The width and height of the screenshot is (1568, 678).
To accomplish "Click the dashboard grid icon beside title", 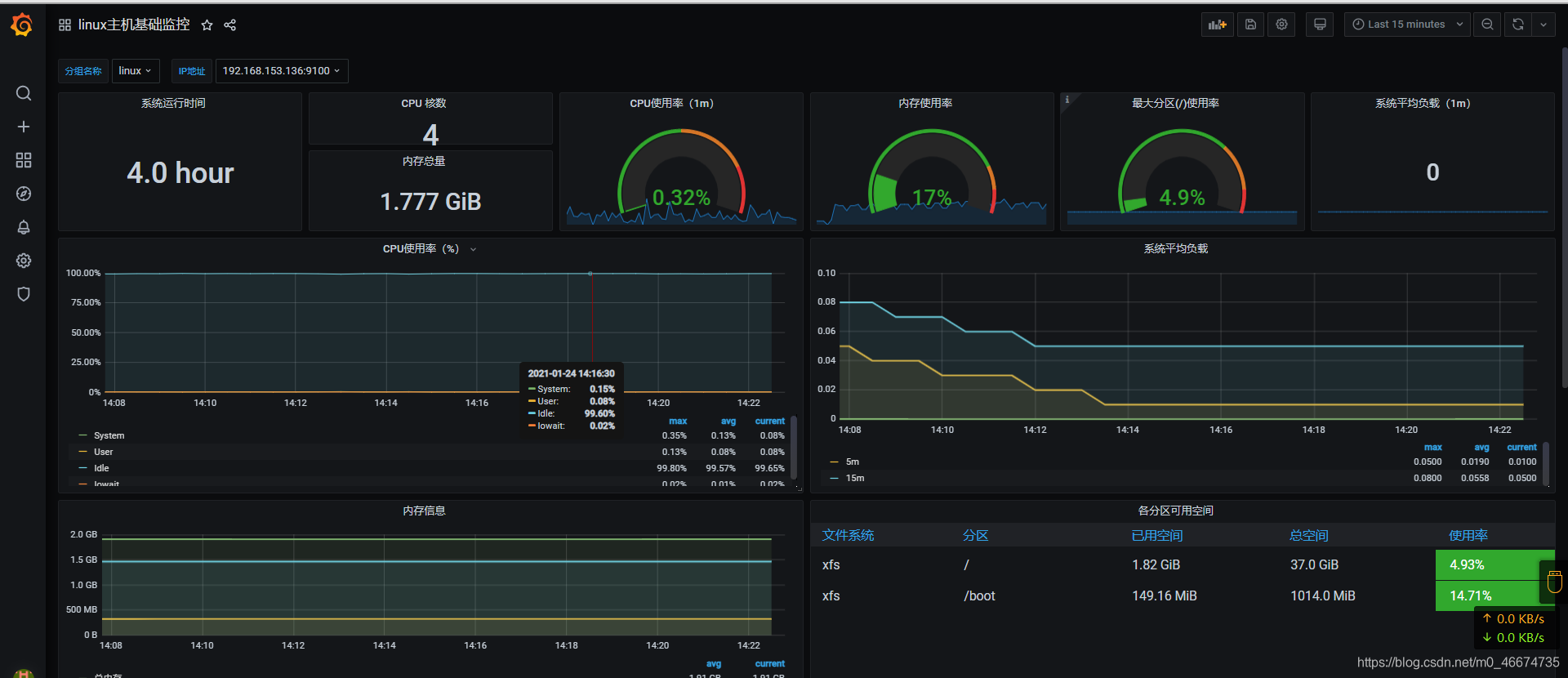I will click(65, 25).
